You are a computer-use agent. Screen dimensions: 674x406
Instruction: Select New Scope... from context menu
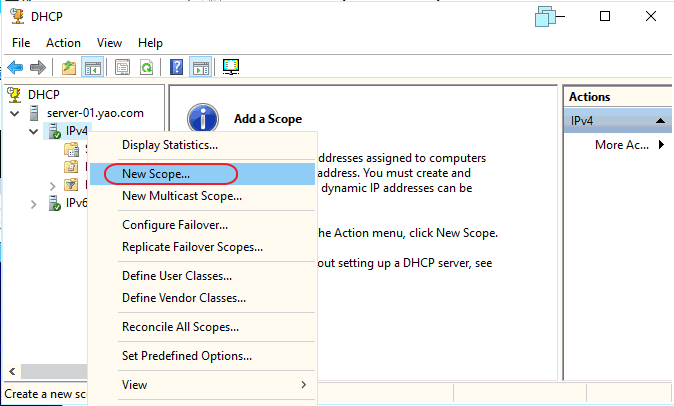[x=155, y=173]
